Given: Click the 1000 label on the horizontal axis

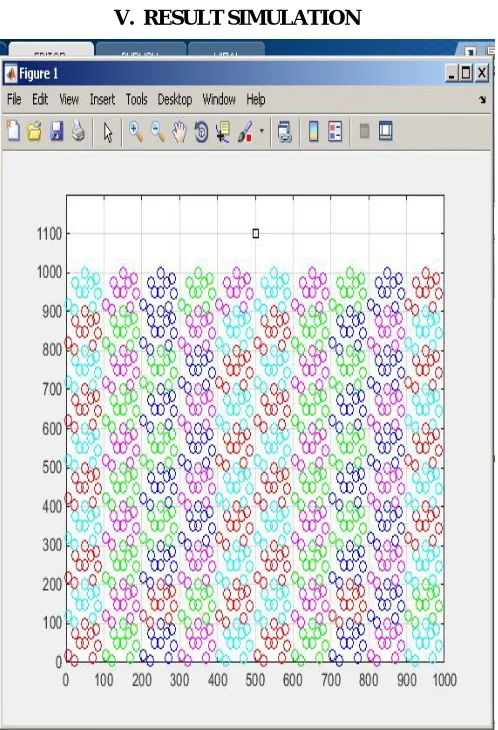Looking at the screenshot, I should (x=444, y=680).
